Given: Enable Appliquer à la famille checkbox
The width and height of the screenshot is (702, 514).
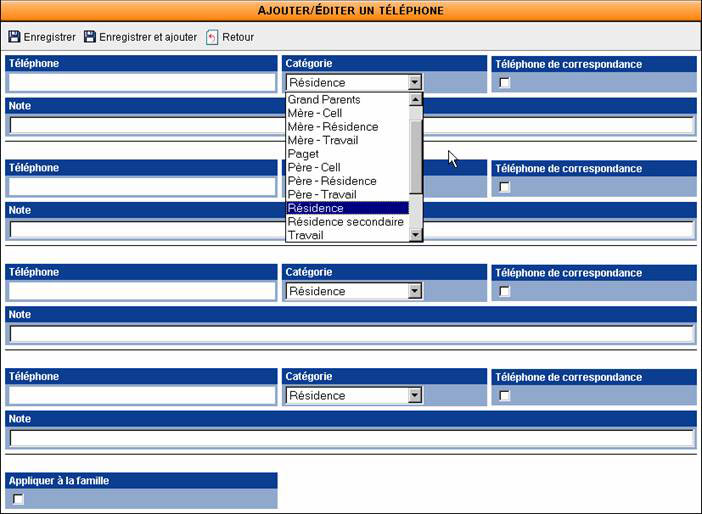Looking at the screenshot, I should (x=18, y=499).
